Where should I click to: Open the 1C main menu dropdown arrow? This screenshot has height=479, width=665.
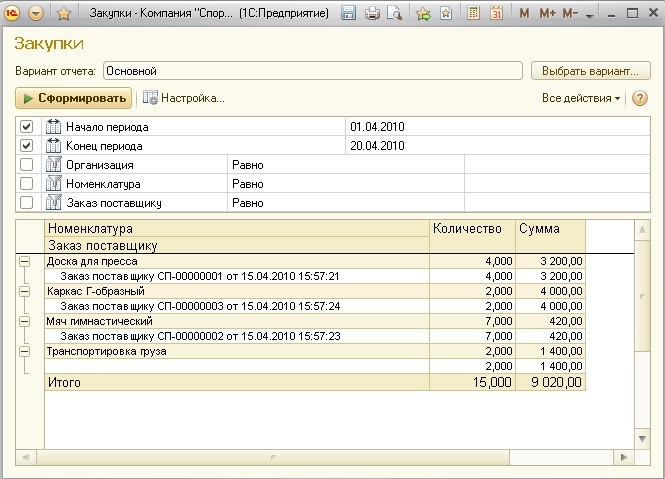(x=36, y=14)
